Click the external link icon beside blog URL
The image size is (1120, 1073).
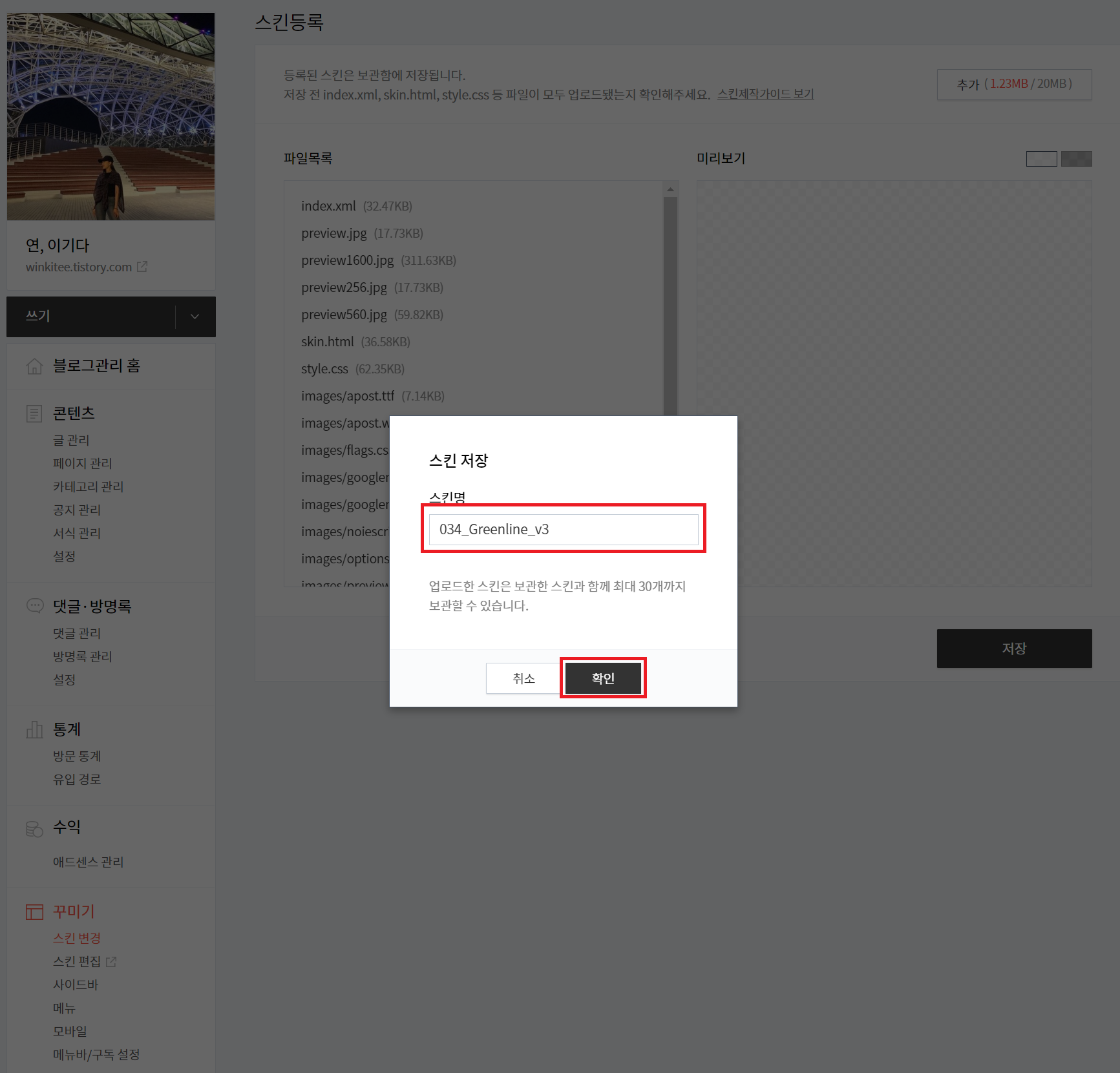142,266
